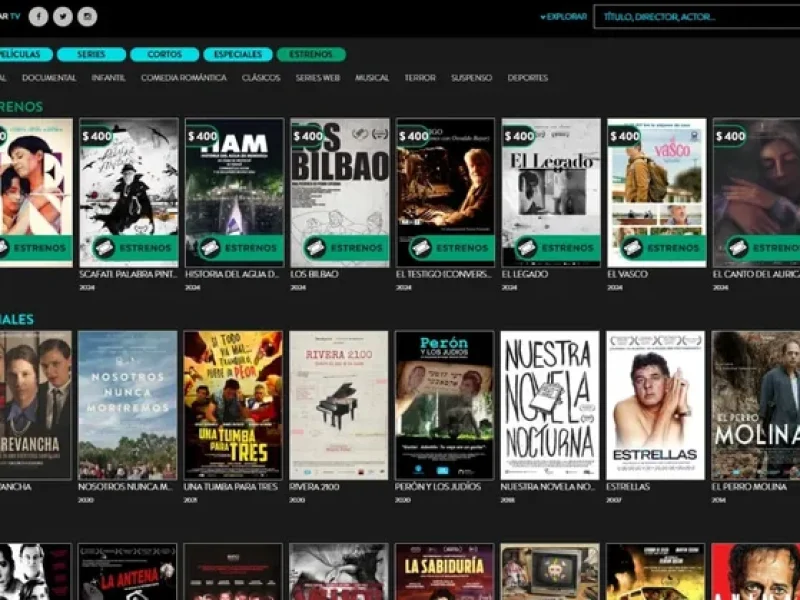Viewport: 800px width, 600px height.
Task: Filter by Documental genre
Action: click(x=49, y=78)
